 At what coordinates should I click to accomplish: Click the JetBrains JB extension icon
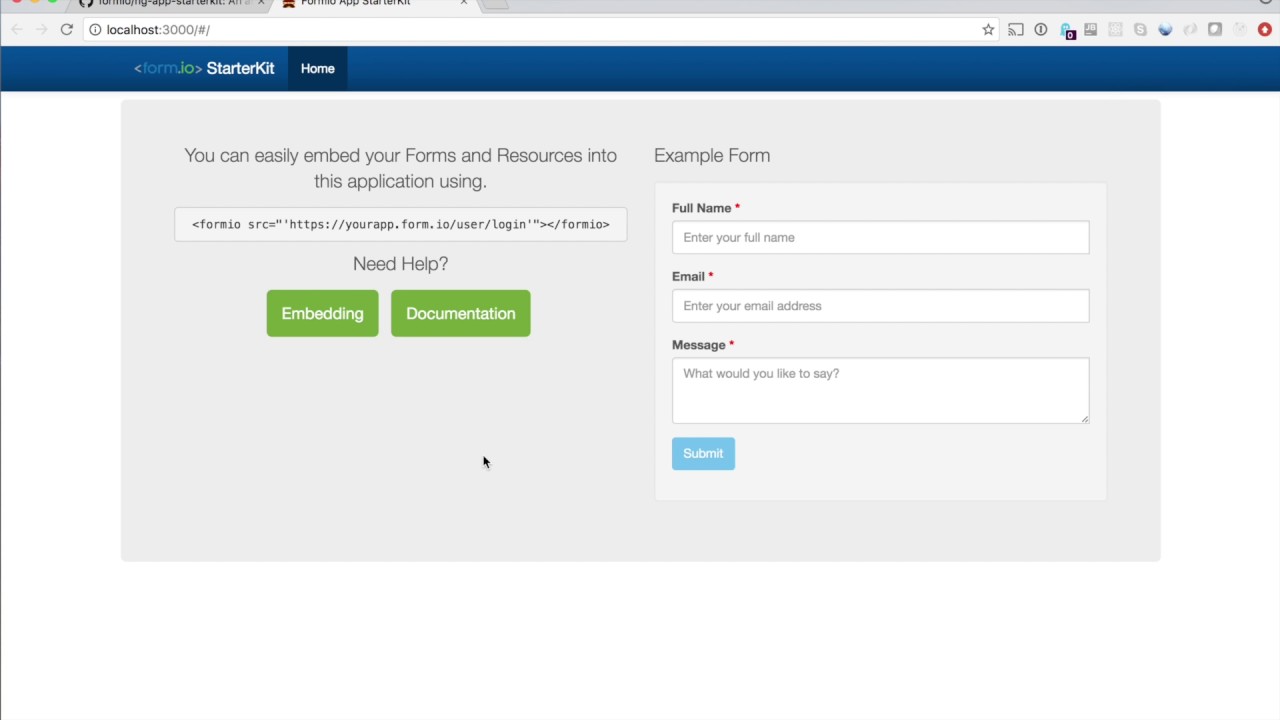coord(1090,29)
